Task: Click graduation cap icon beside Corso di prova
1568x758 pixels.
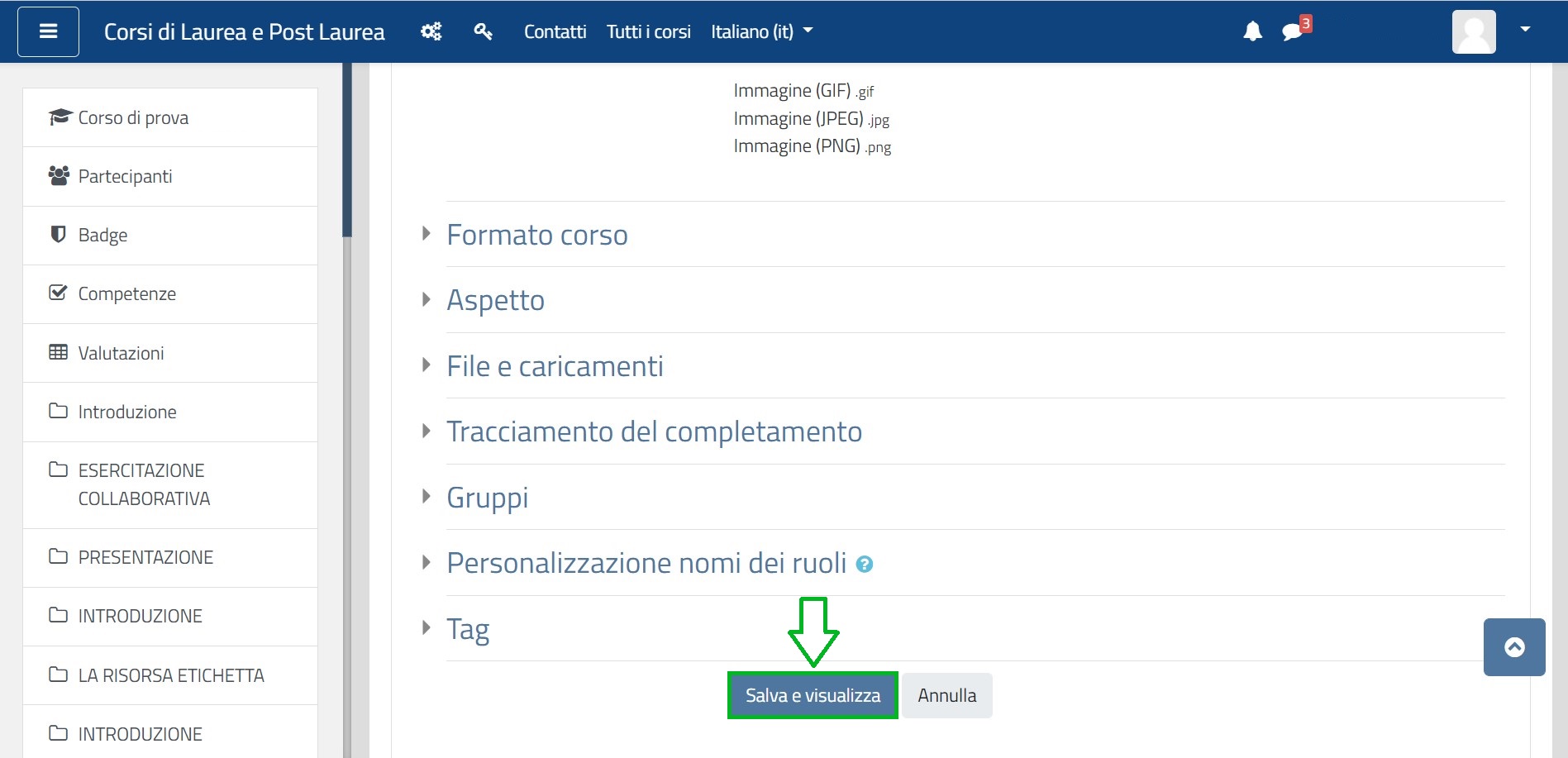Action: [60, 117]
